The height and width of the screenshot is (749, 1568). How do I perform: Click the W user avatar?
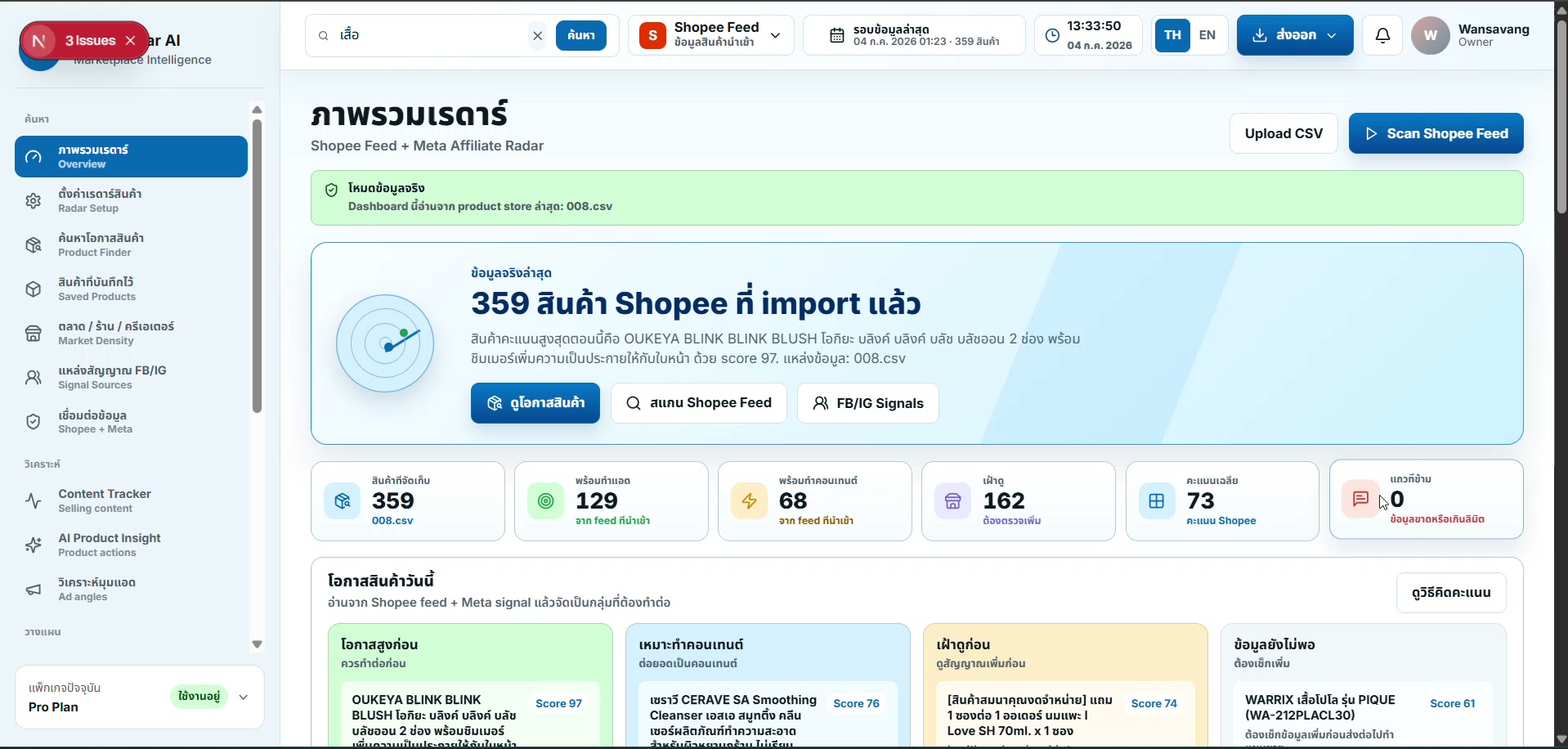coord(1431,35)
